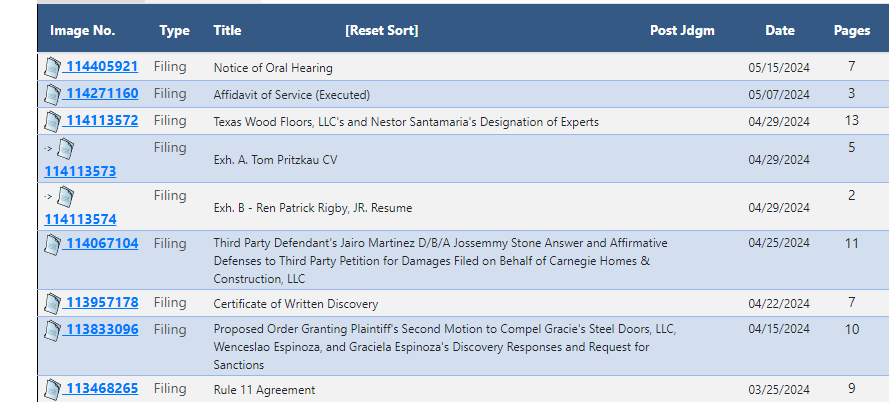The image size is (889, 402).
Task: Click the Reset Sort header link
Action: pos(382,30)
